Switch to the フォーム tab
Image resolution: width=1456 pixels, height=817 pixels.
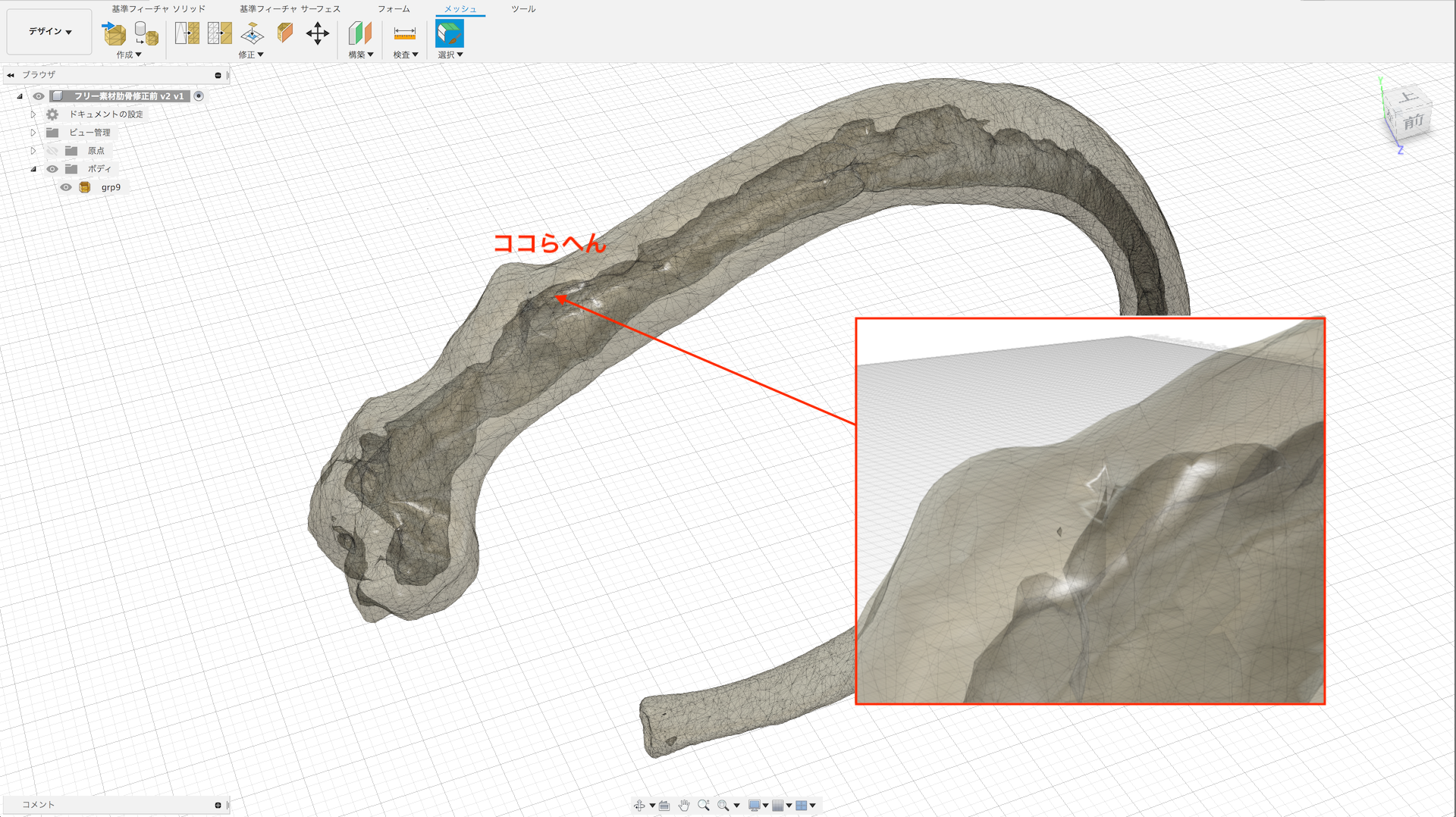[x=394, y=9]
